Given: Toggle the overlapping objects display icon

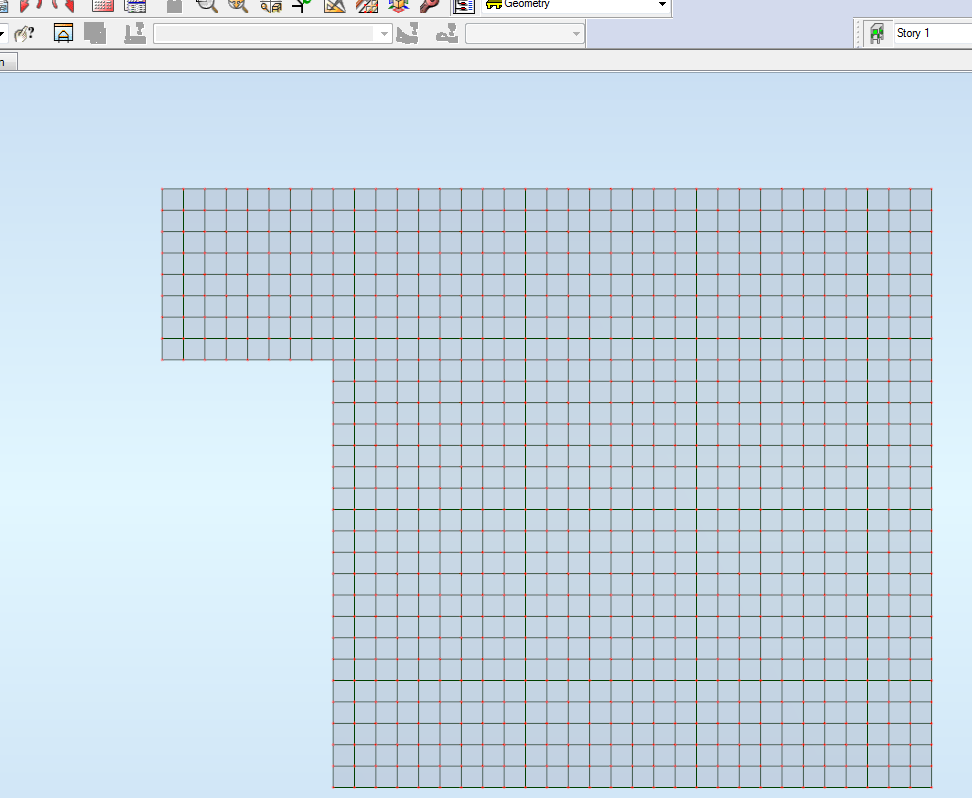Looking at the screenshot, I should (95, 33).
